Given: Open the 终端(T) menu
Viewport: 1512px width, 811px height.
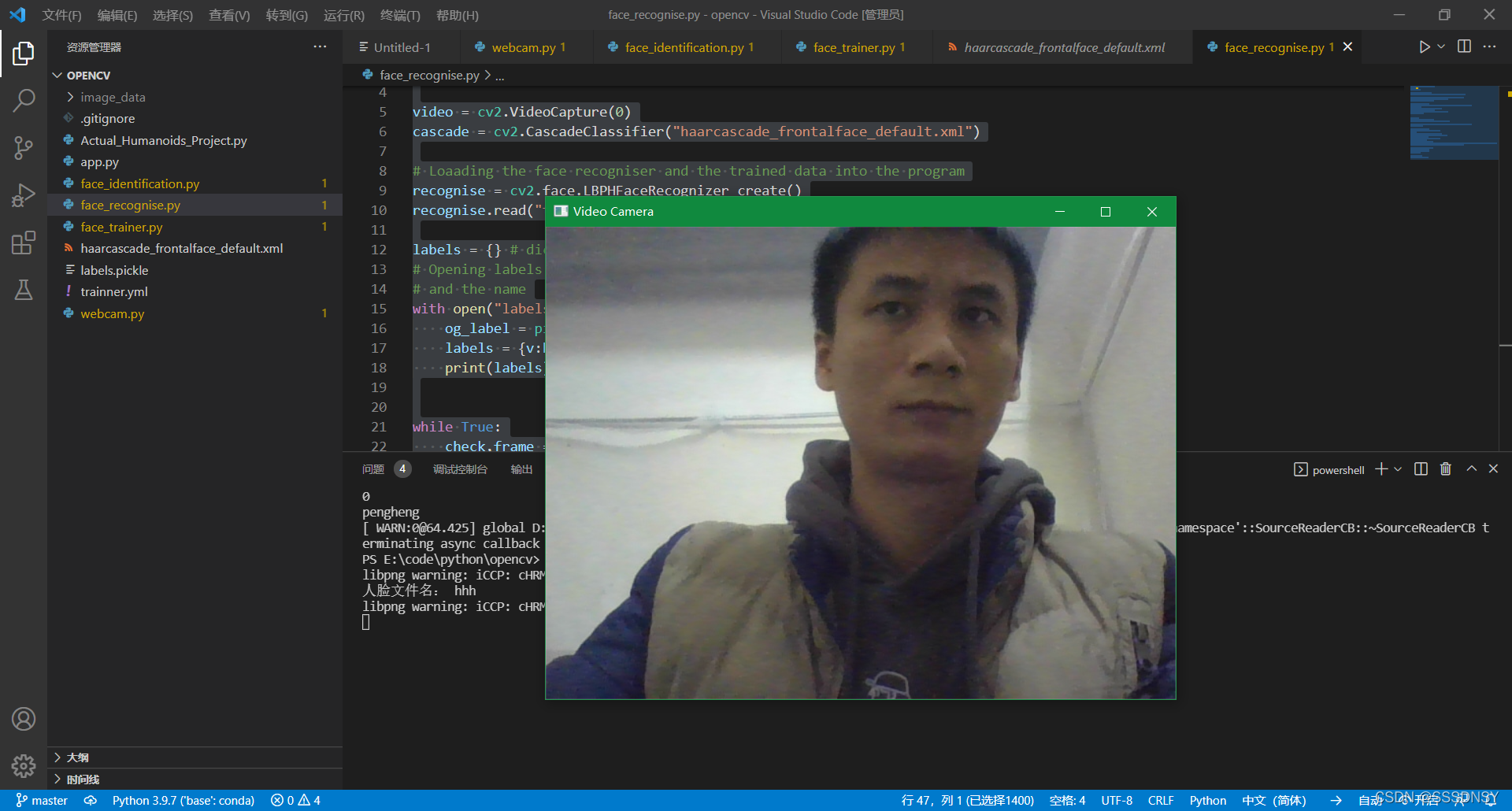Looking at the screenshot, I should point(400,15).
